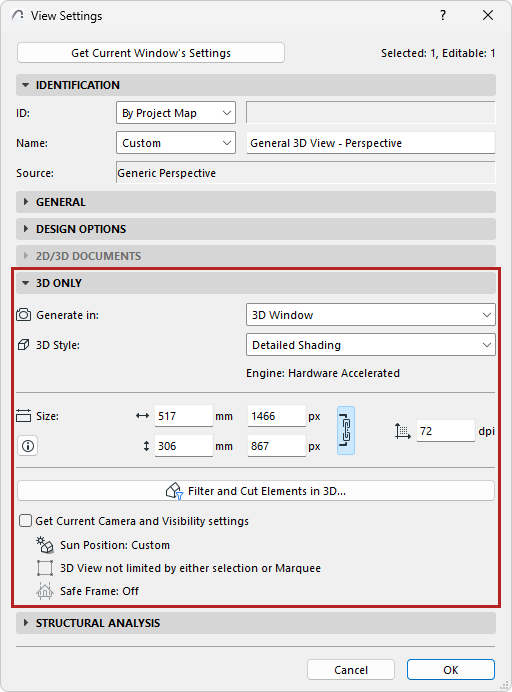Confirm with the OK button
The image size is (512, 692).
coord(451,670)
